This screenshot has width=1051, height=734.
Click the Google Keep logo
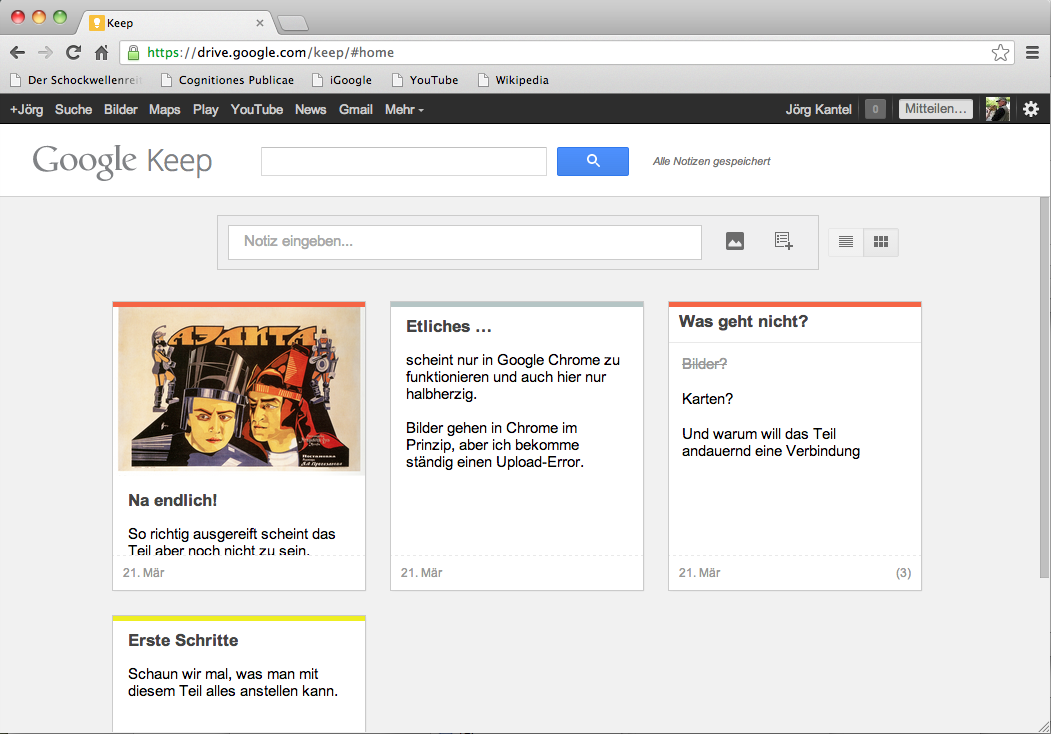[122, 161]
